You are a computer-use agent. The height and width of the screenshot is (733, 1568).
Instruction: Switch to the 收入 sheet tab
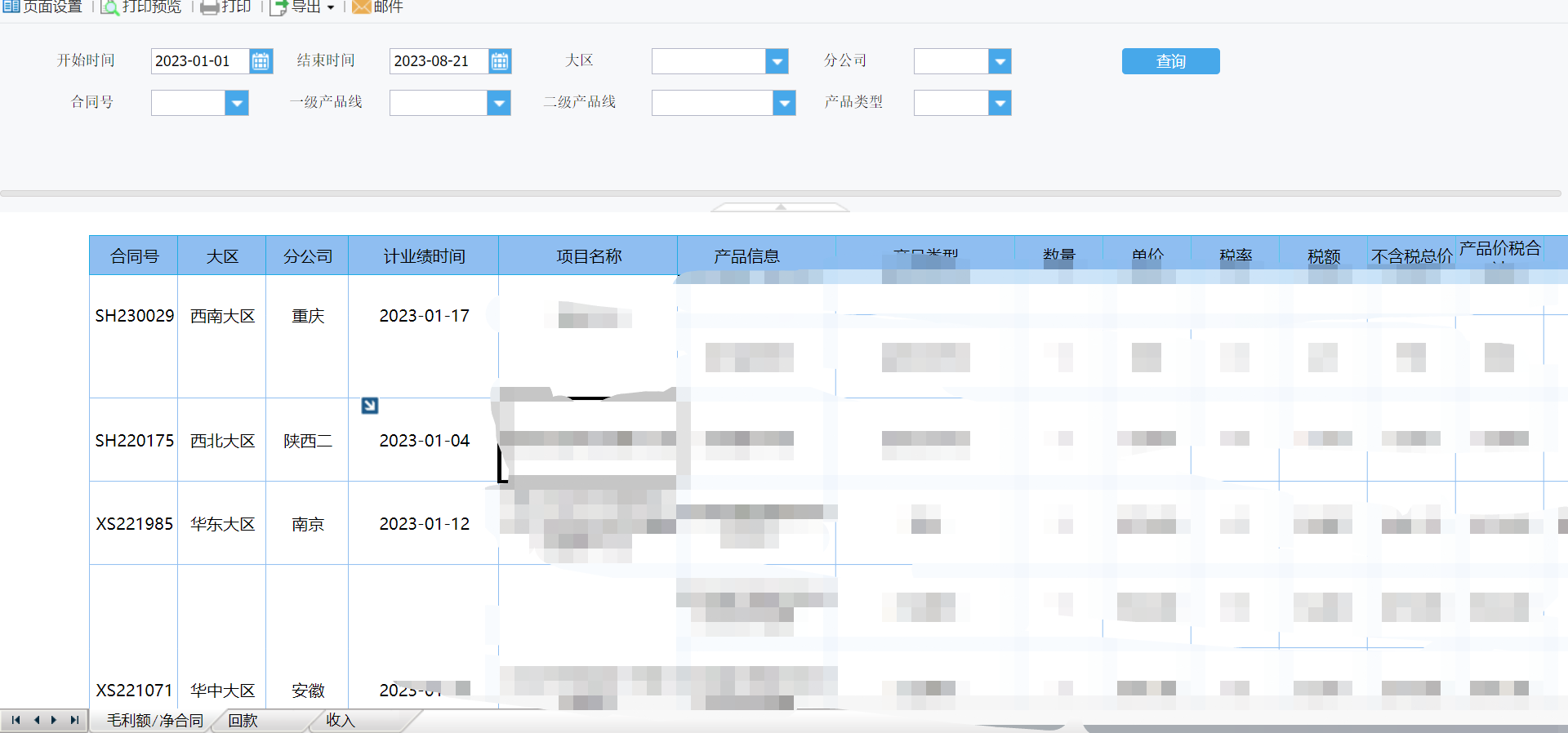pos(341,721)
